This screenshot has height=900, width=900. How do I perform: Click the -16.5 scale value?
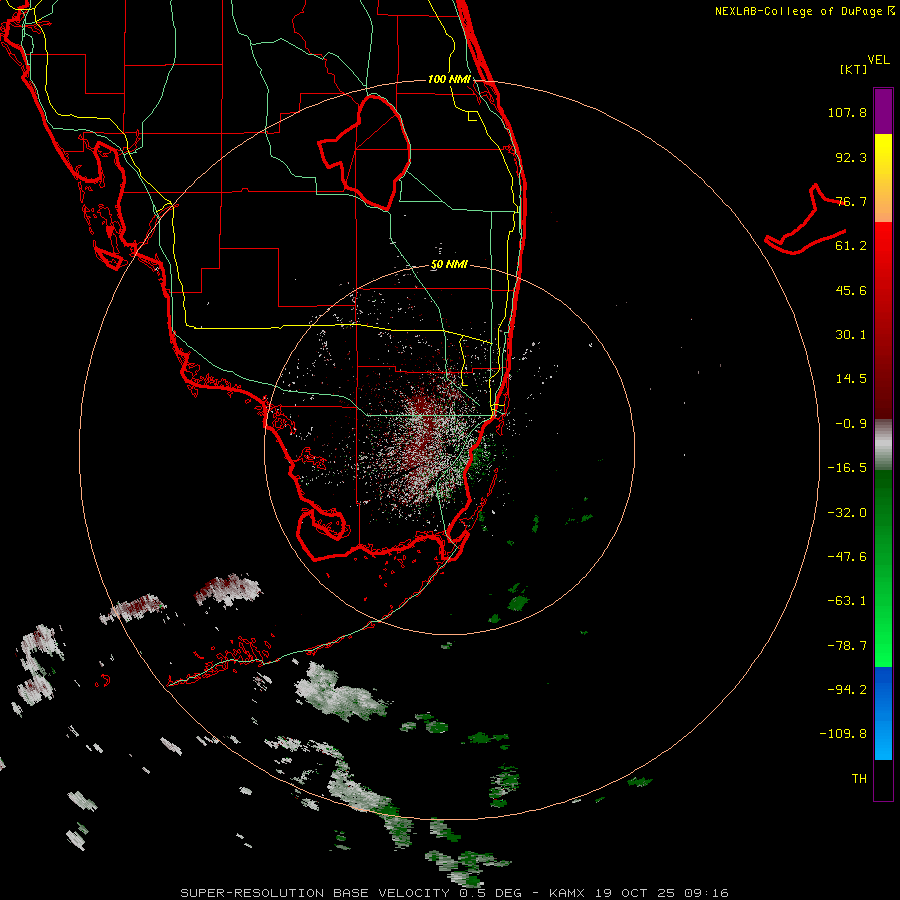(x=847, y=468)
